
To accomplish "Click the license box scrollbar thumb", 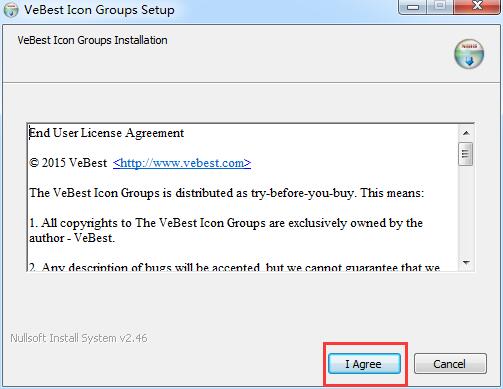I will 466,154.
